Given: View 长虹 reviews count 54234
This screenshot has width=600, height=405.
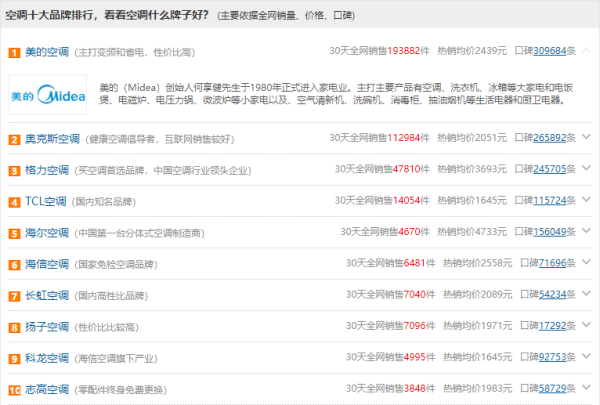Looking at the screenshot, I should (552, 295).
